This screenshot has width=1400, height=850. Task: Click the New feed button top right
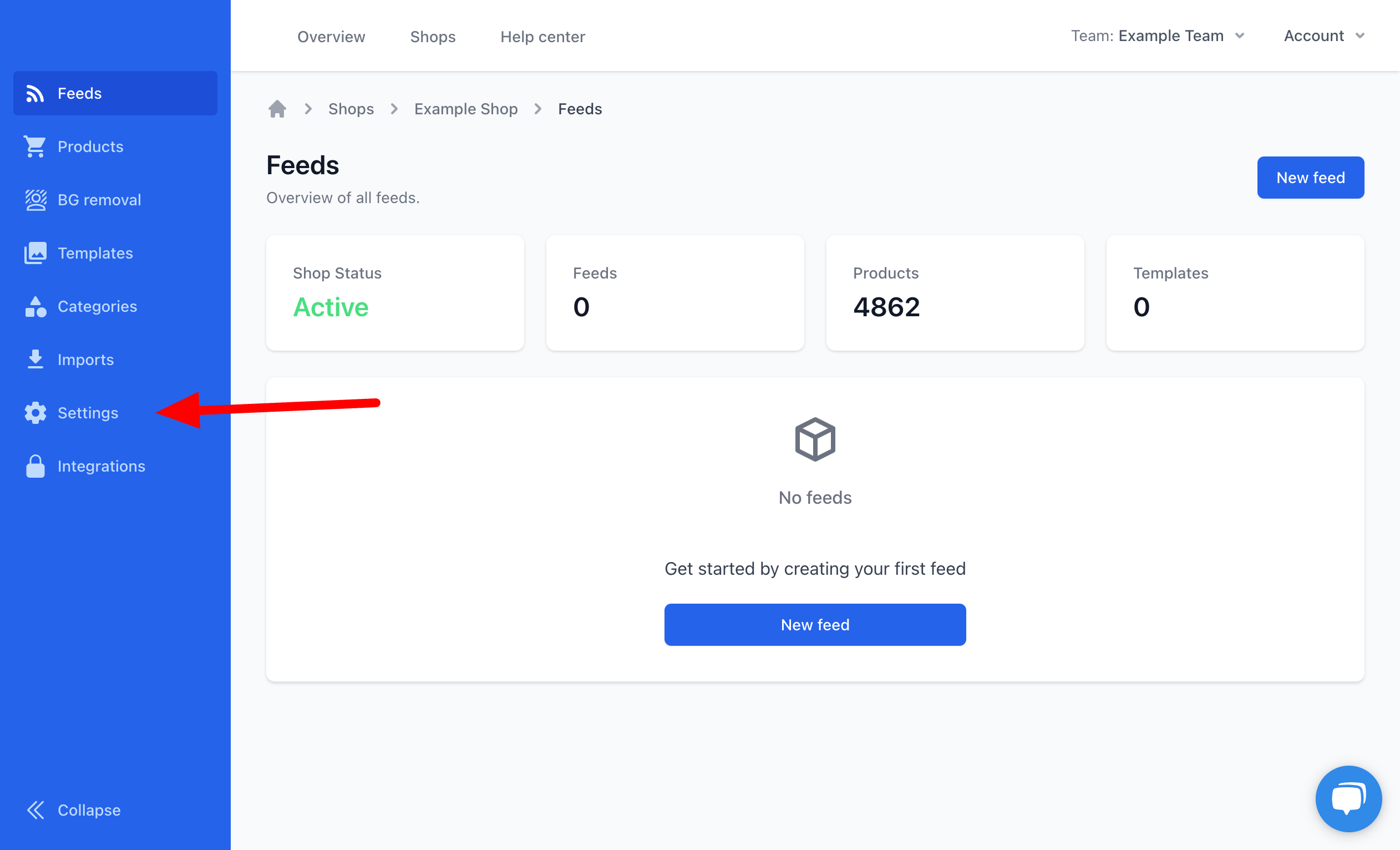click(1310, 177)
